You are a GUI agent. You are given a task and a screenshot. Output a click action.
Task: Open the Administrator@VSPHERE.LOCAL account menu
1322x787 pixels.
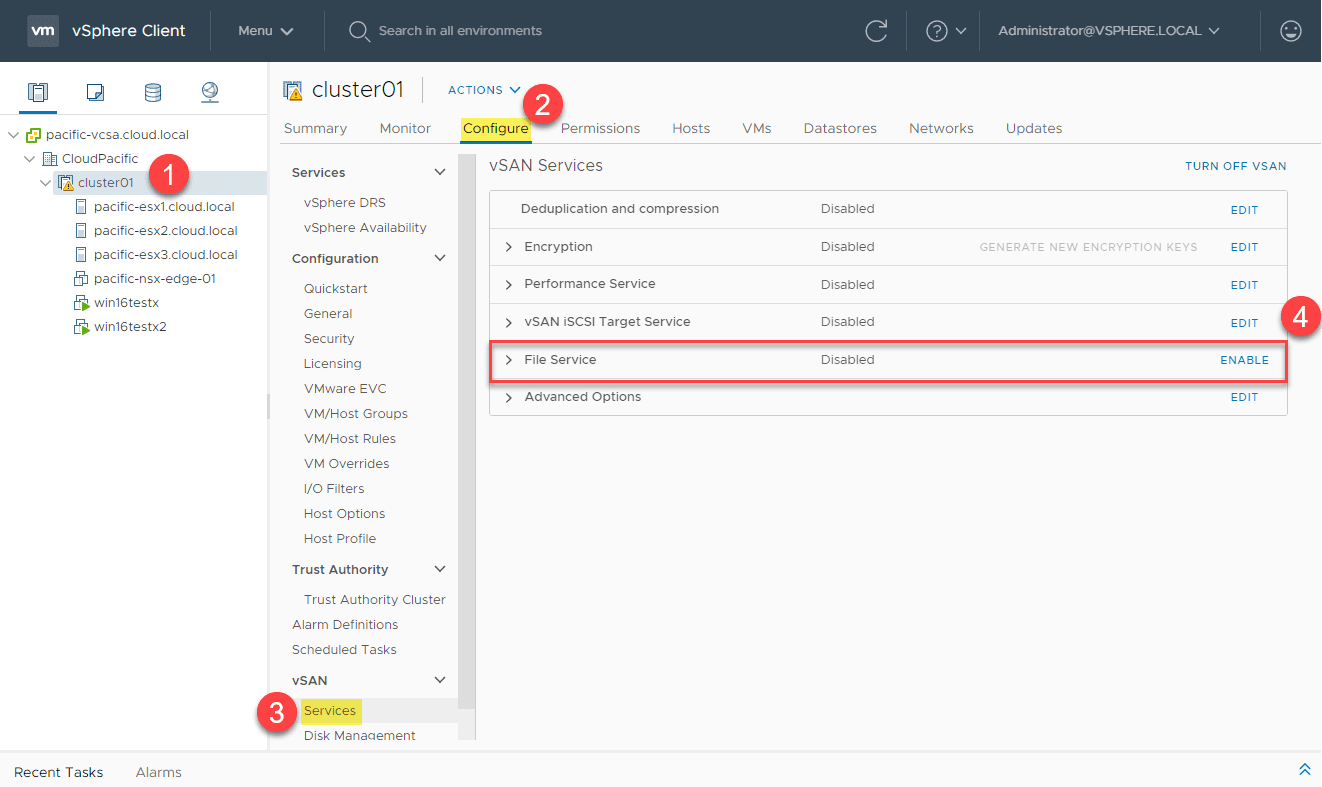pos(1106,30)
